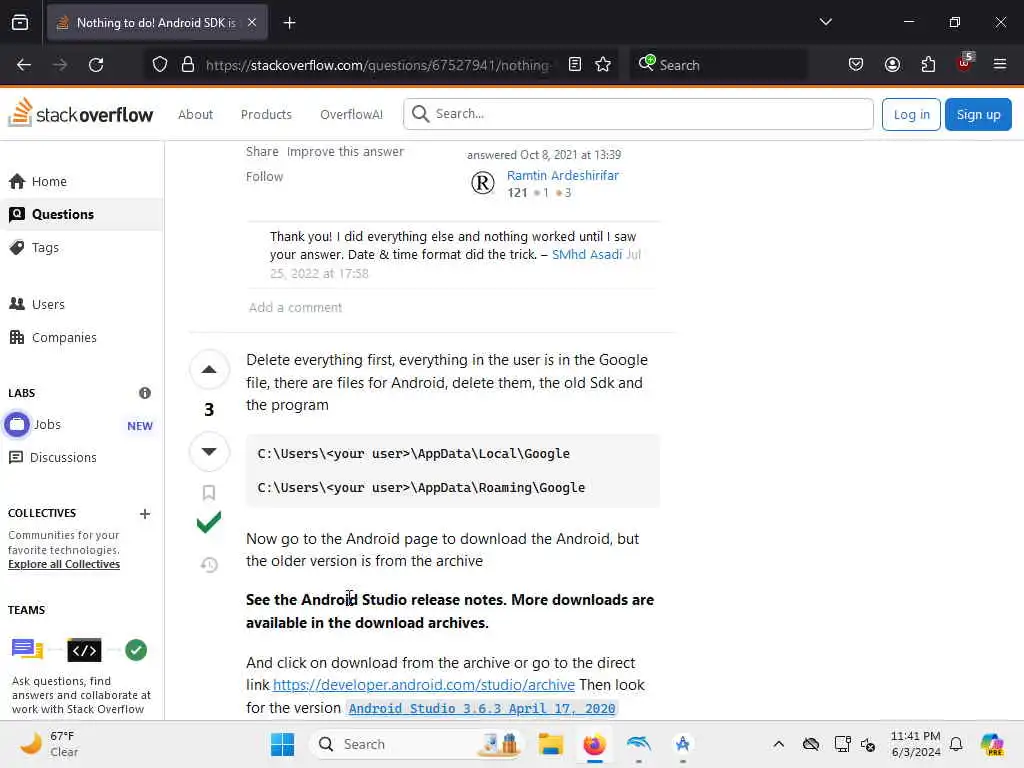
Task: Click Explore all Collectives link
Action: pyautogui.click(x=64, y=564)
